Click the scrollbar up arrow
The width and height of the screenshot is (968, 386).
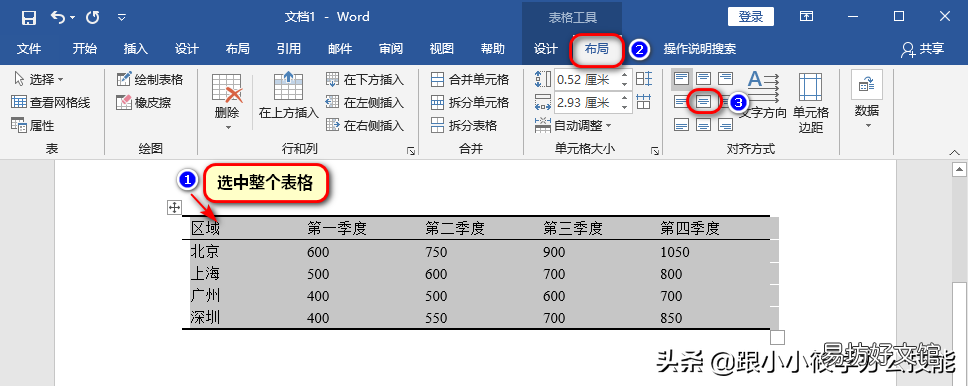(x=959, y=169)
